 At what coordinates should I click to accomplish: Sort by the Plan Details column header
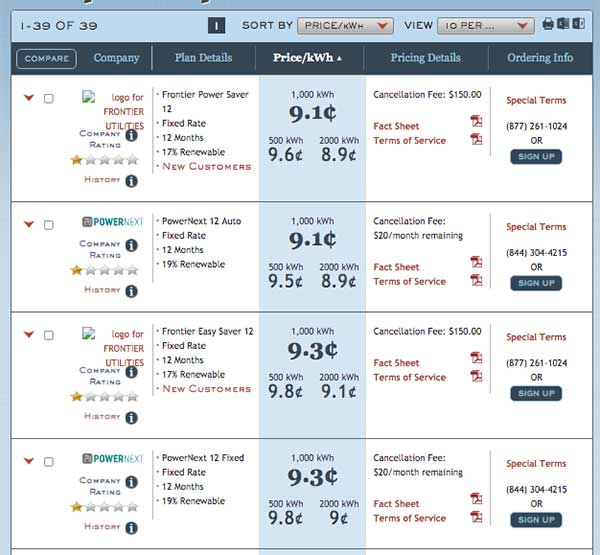click(x=203, y=58)
